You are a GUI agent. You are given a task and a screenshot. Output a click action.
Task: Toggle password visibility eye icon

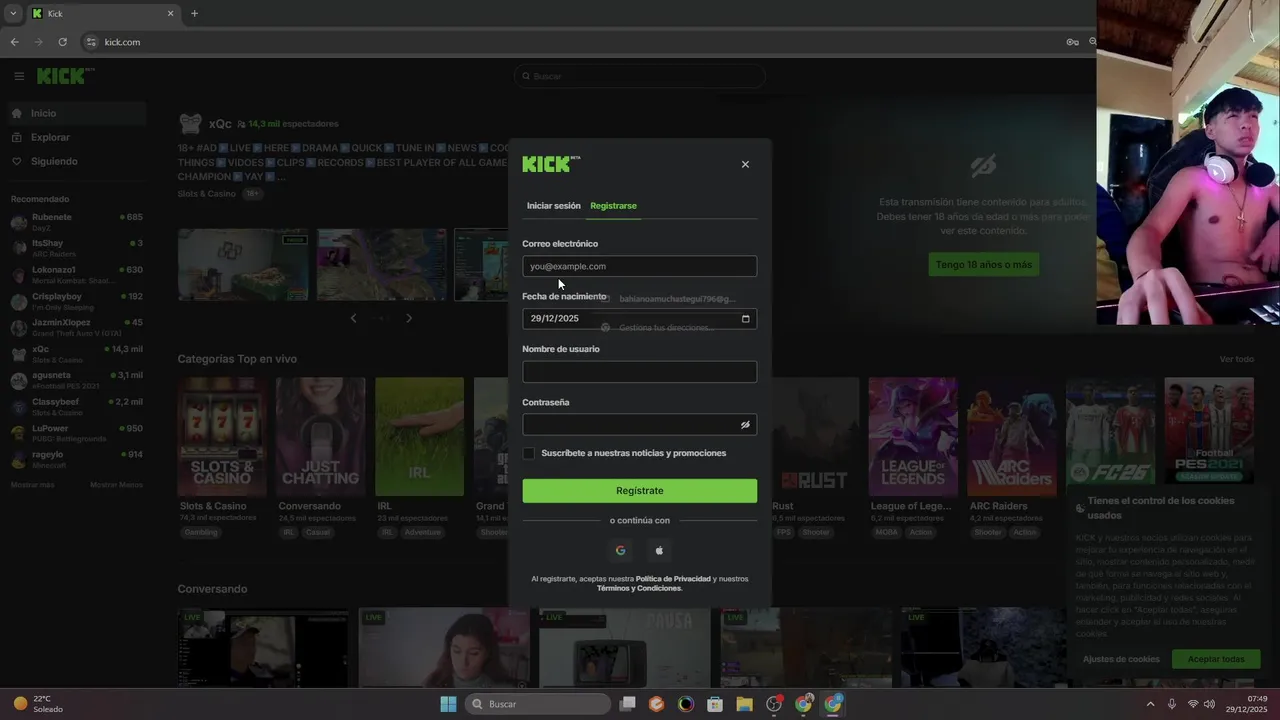click(745, 425)
